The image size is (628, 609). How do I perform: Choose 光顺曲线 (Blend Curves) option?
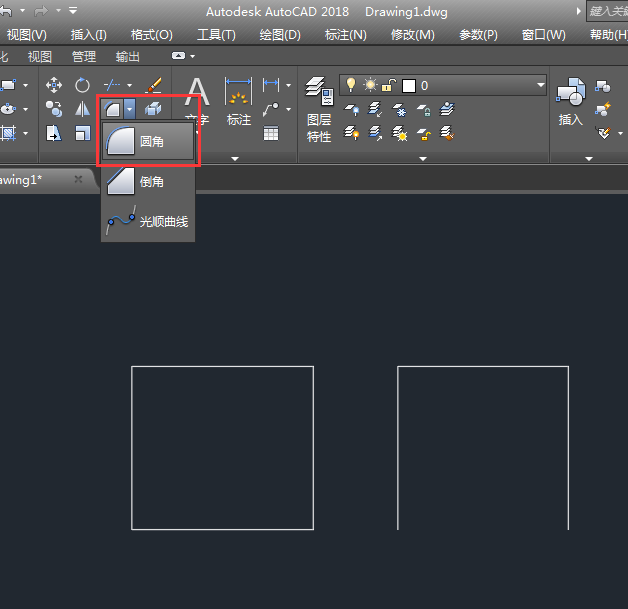coord(148,221)
